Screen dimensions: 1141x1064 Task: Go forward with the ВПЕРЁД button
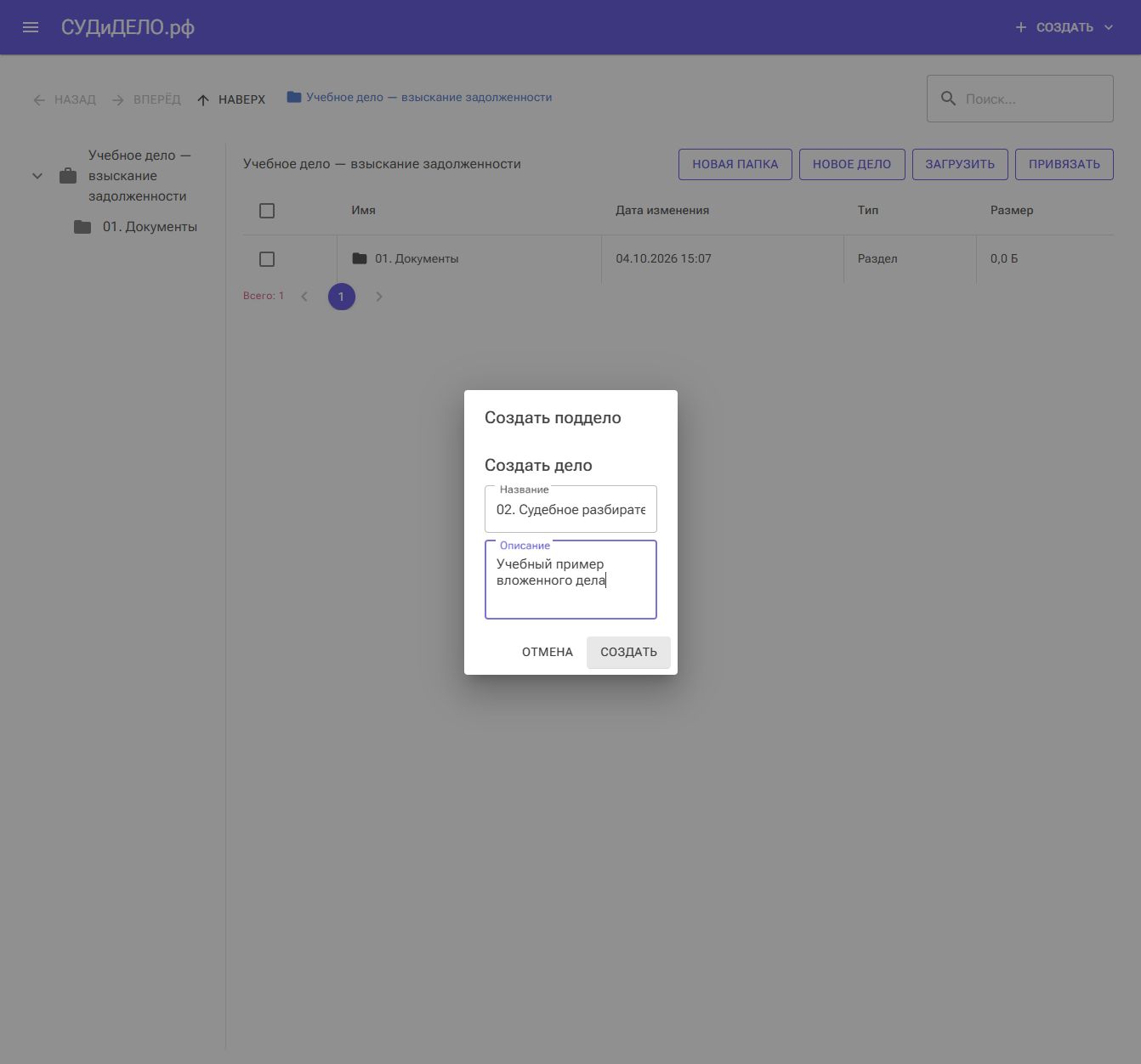click(x=145, y=99)
